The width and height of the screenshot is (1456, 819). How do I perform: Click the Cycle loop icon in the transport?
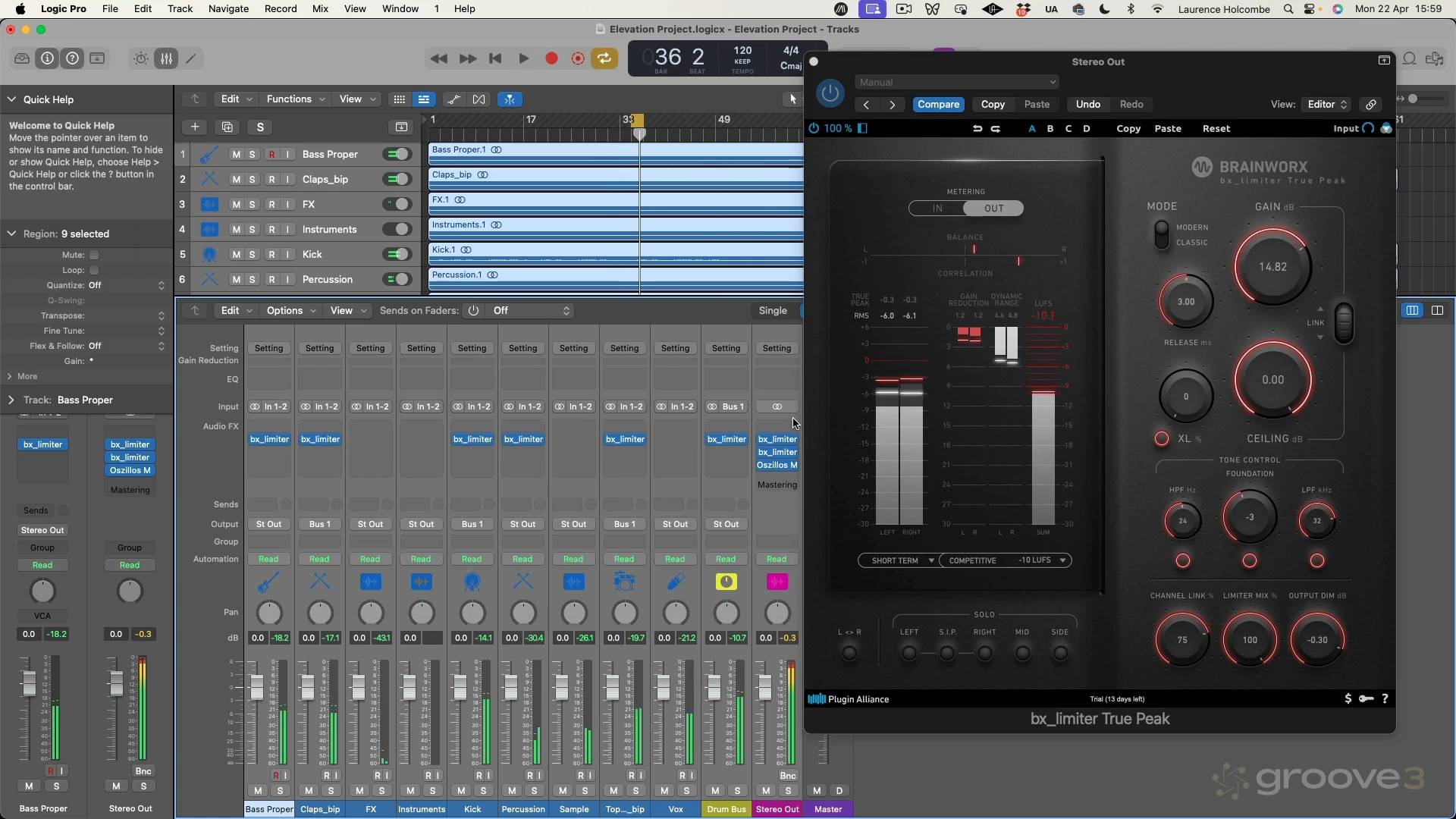tap(604, 58)
